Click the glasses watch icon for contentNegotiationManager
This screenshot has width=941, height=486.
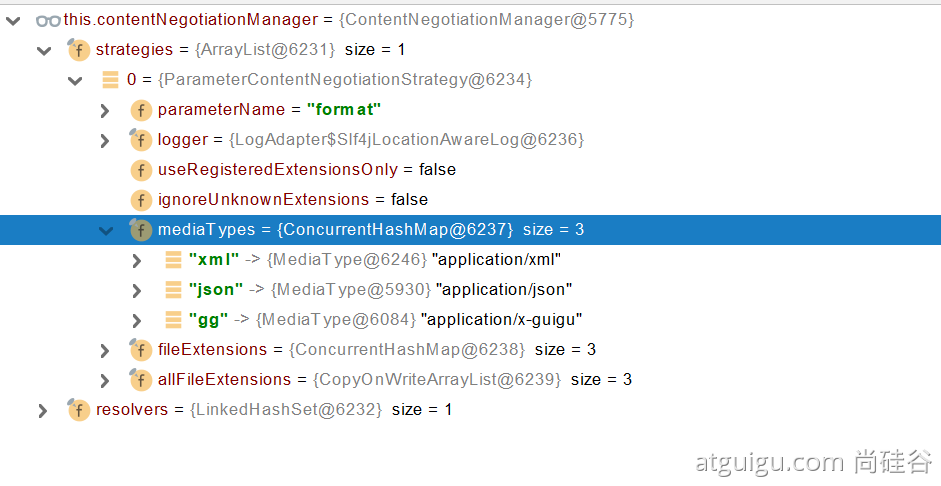point(47,19)
